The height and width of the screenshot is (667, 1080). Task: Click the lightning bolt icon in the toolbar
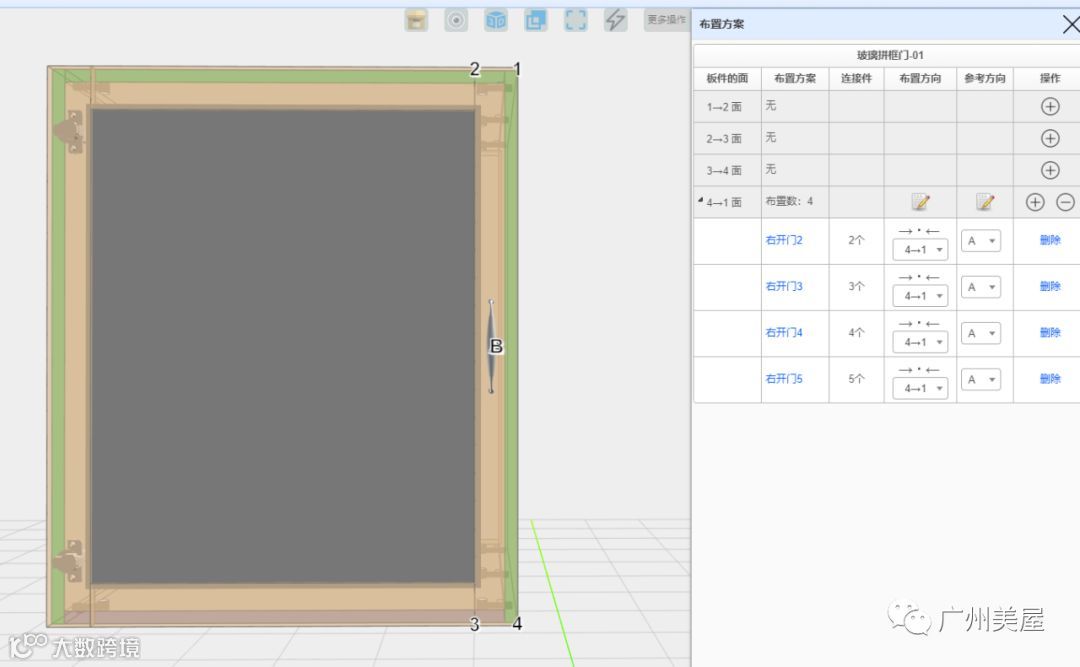click(616, 20)
